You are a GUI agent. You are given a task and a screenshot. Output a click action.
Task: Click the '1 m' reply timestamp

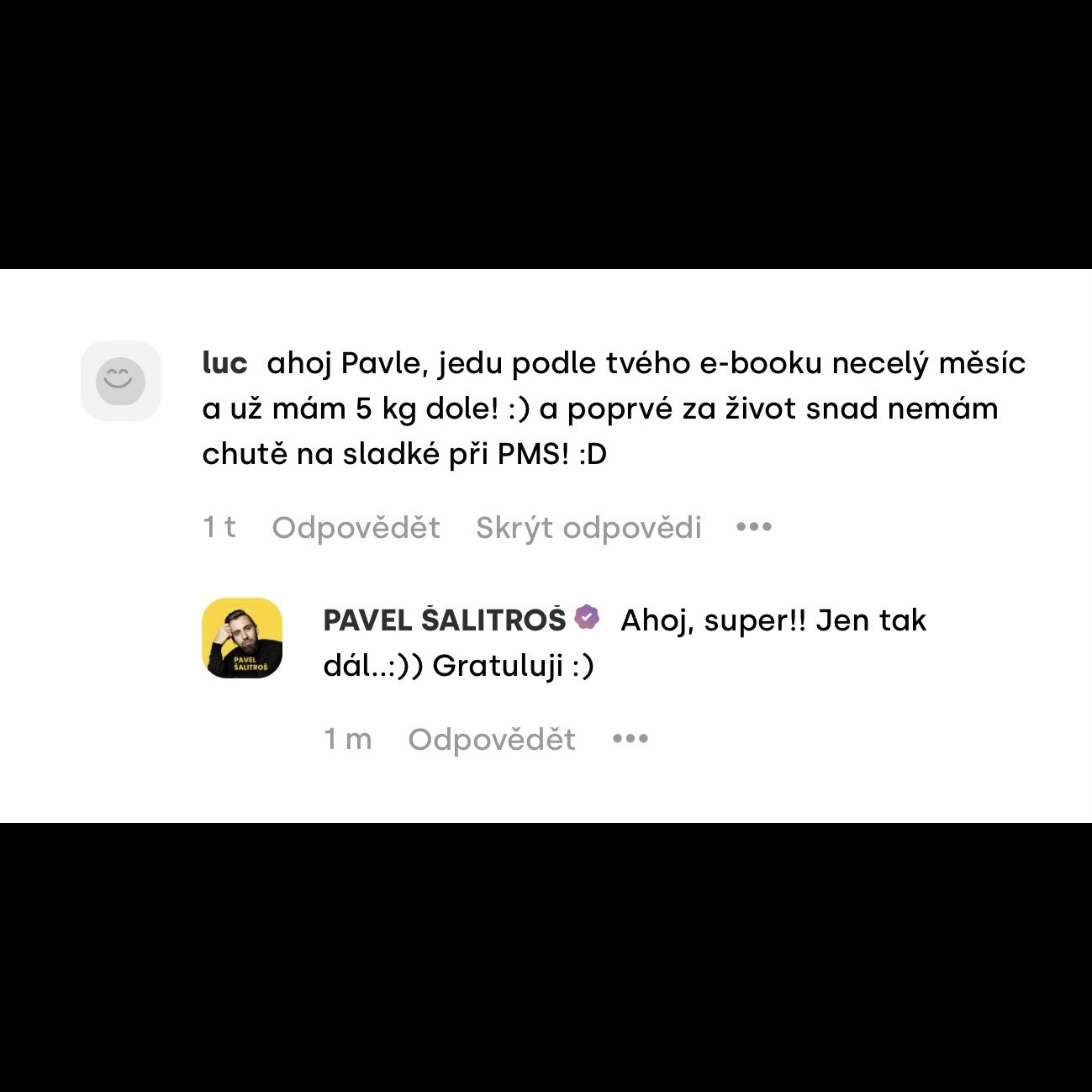click(x=348, y=739)
